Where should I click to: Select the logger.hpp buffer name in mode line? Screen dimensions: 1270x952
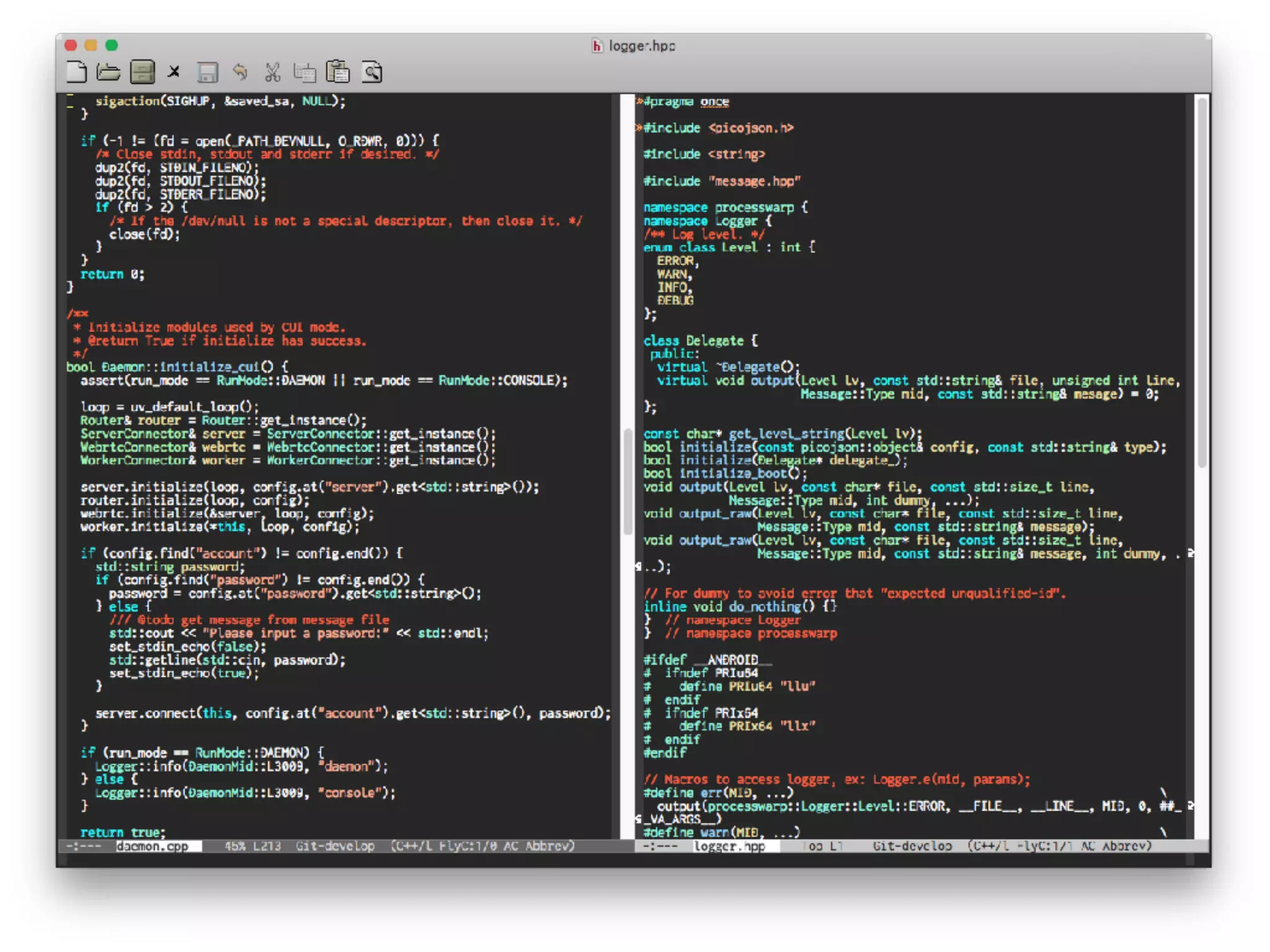729,846
